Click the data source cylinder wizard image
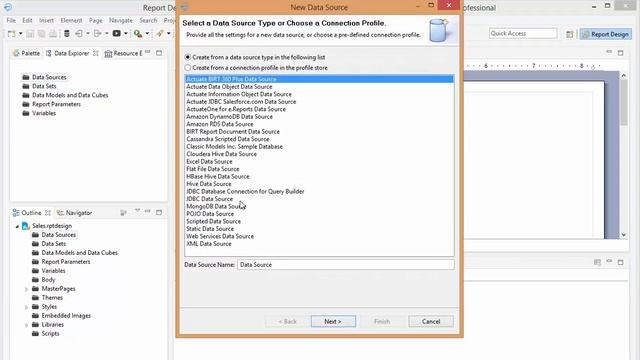 439,30
